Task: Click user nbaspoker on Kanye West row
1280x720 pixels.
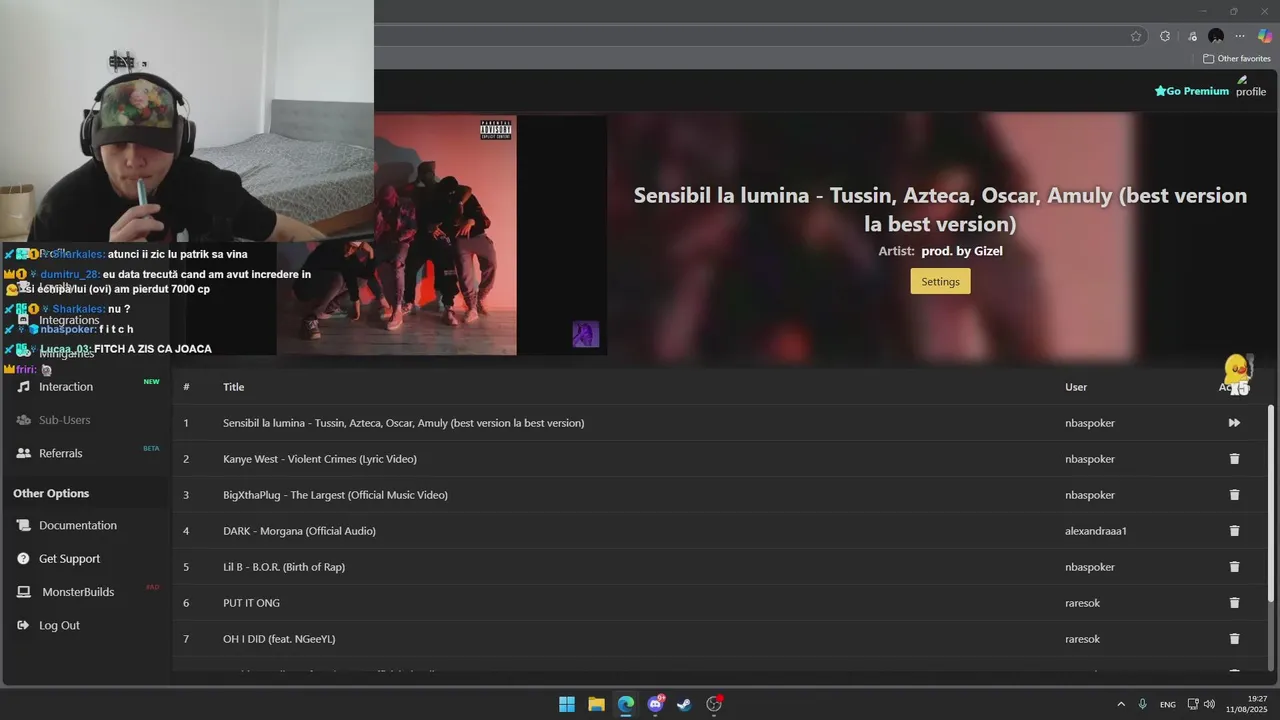Action: pos(1090,459)
